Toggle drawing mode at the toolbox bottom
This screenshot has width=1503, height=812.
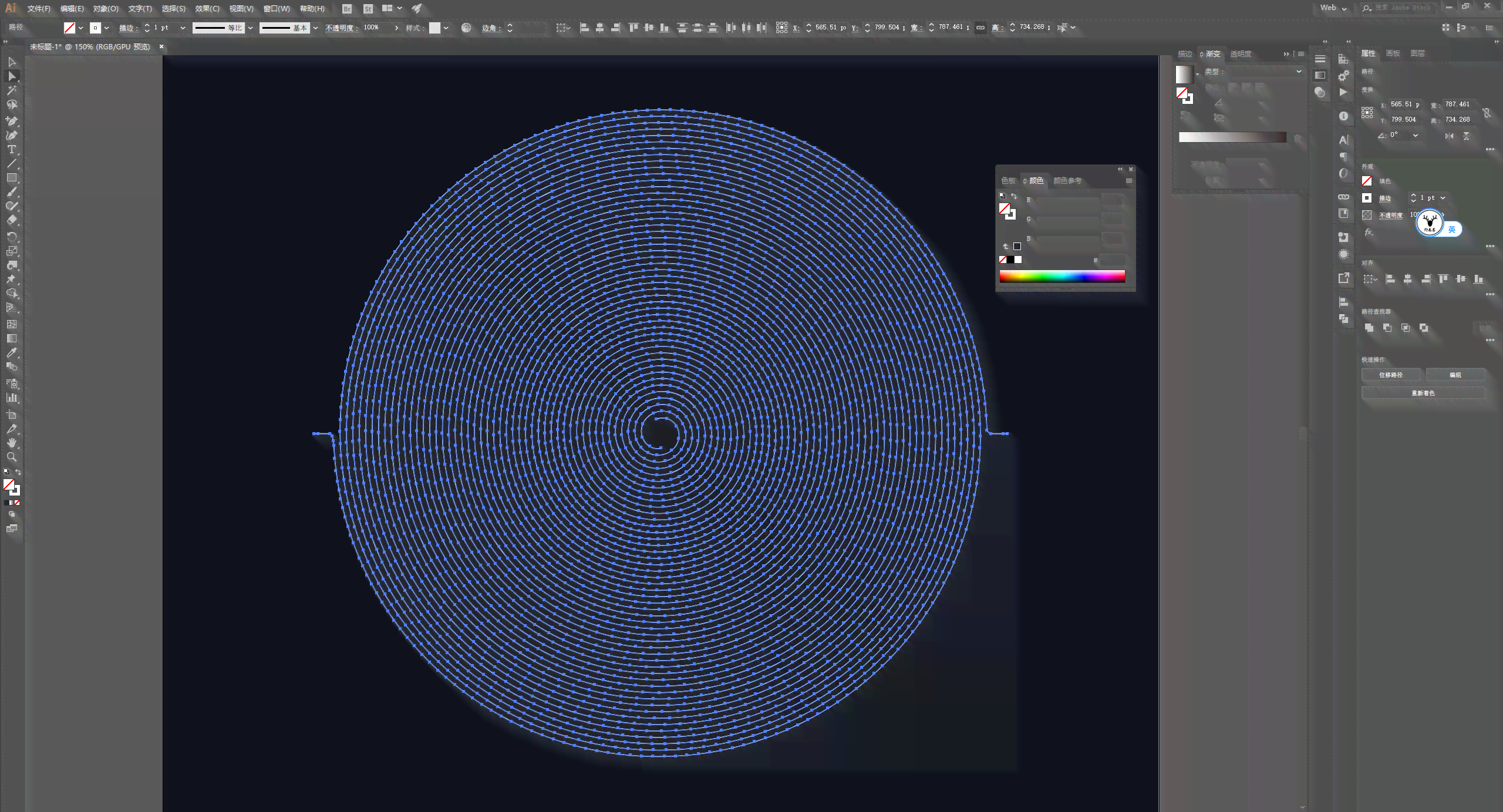[x=12, y=514]
